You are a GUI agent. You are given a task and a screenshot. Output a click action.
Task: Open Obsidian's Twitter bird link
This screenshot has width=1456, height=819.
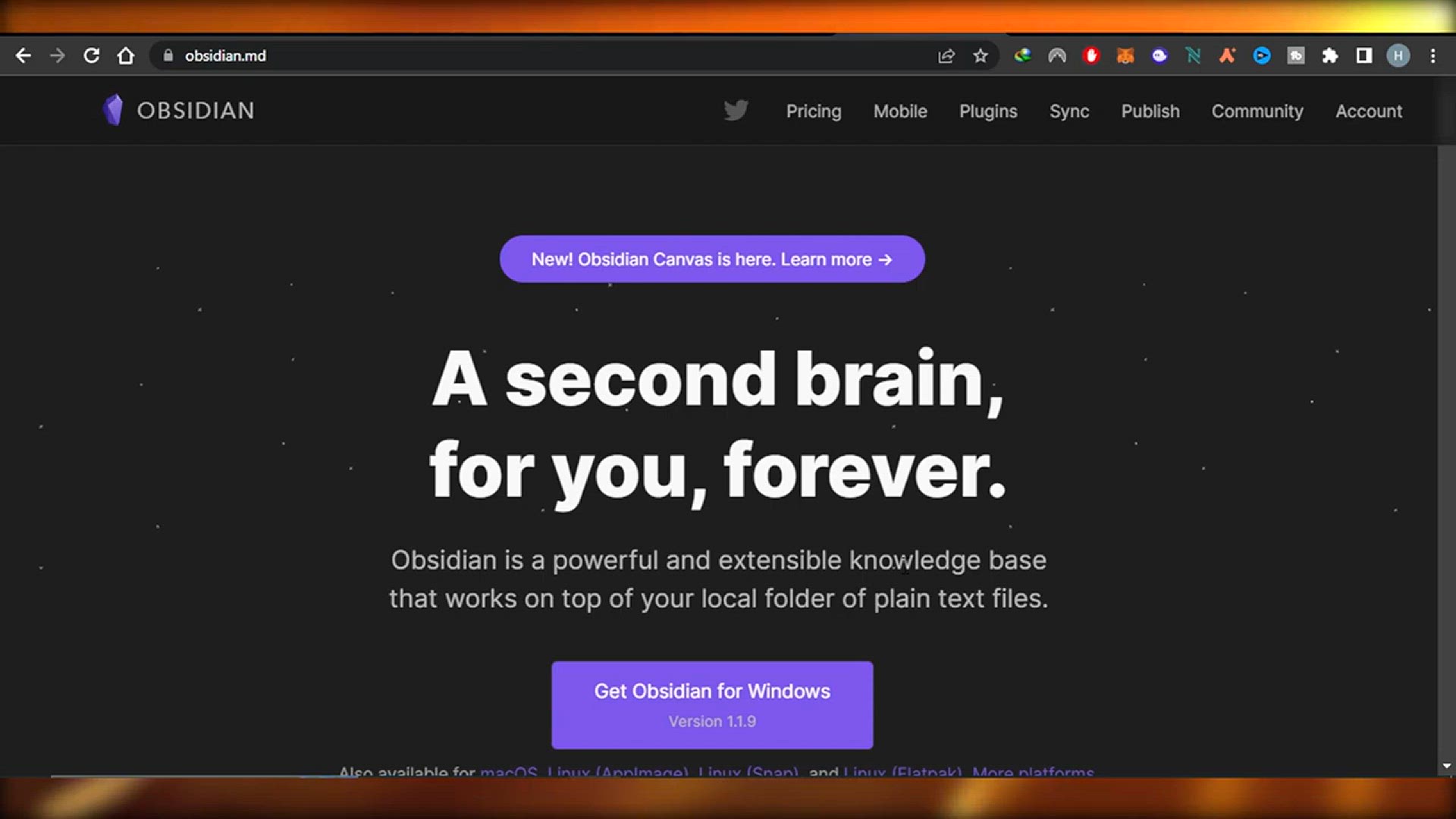click(736, 111)
